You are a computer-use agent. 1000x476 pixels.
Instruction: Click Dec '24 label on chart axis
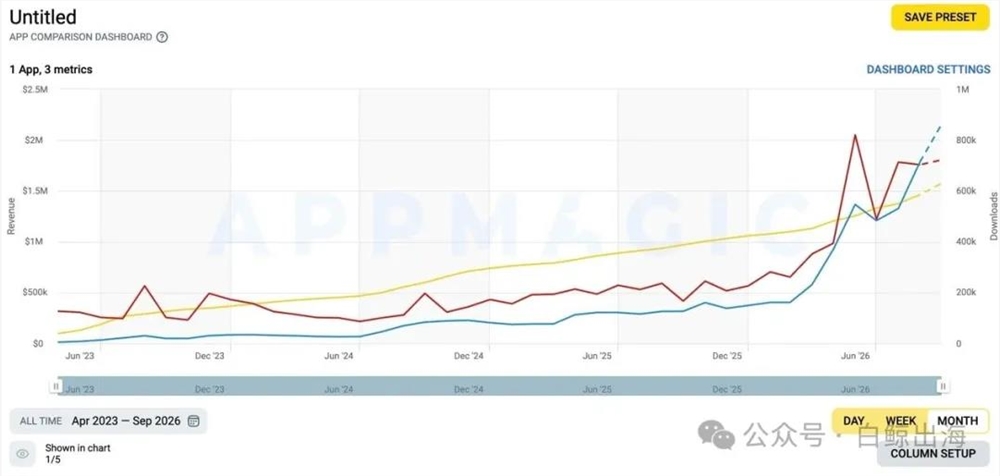point(469,356)
